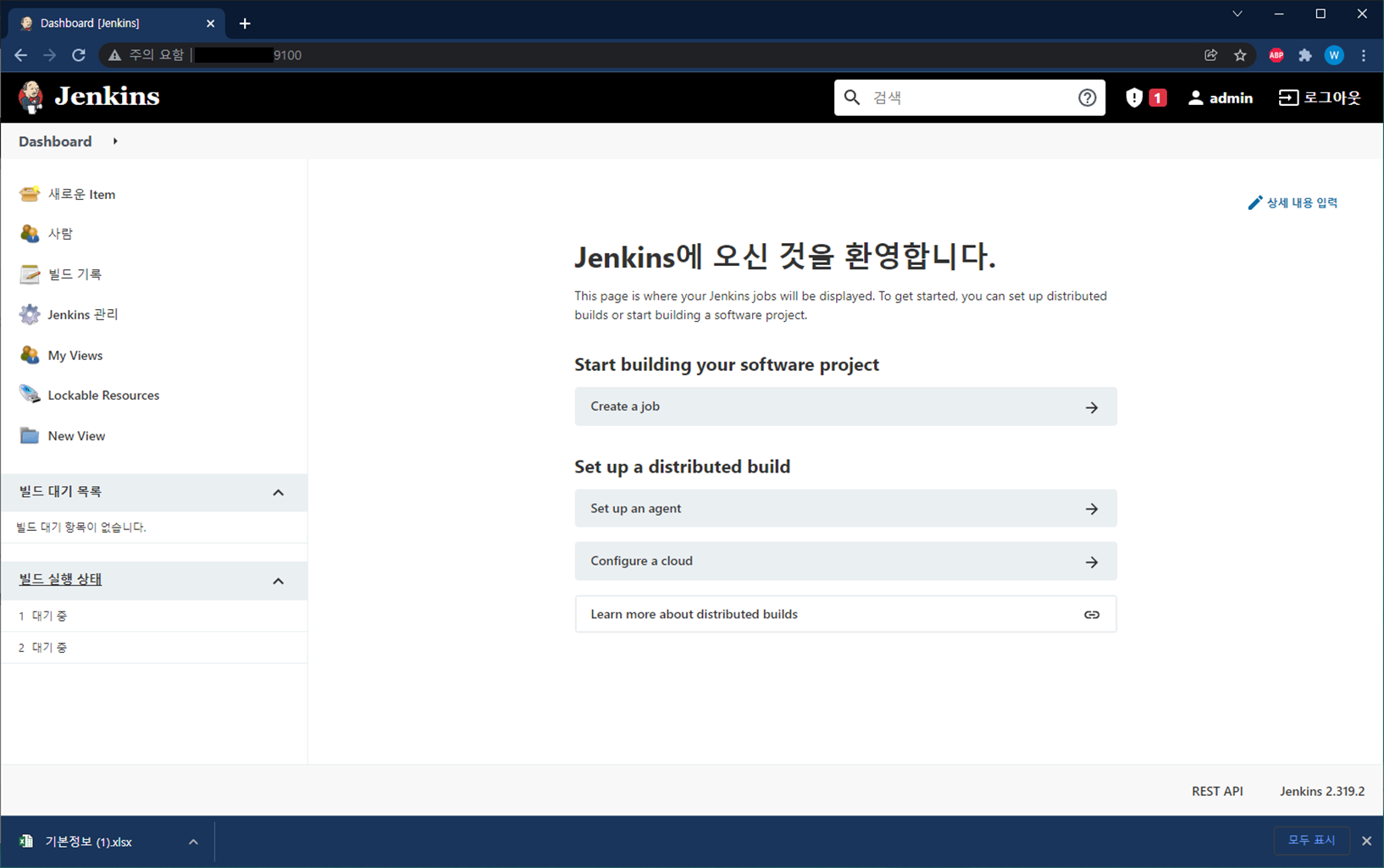1384x868 pixels.
Task: Close the Dashboard [Jenkins] tab
Action: pos(211,24)
